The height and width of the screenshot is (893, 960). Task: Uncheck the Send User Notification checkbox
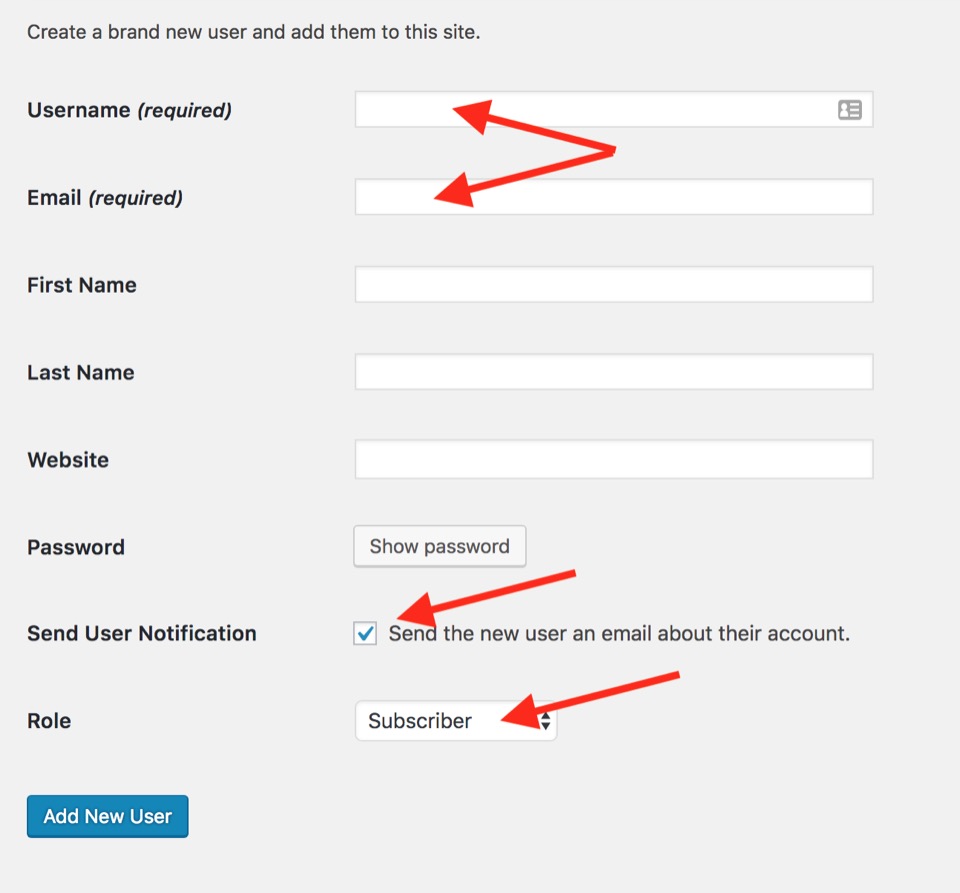coord(365,633)
